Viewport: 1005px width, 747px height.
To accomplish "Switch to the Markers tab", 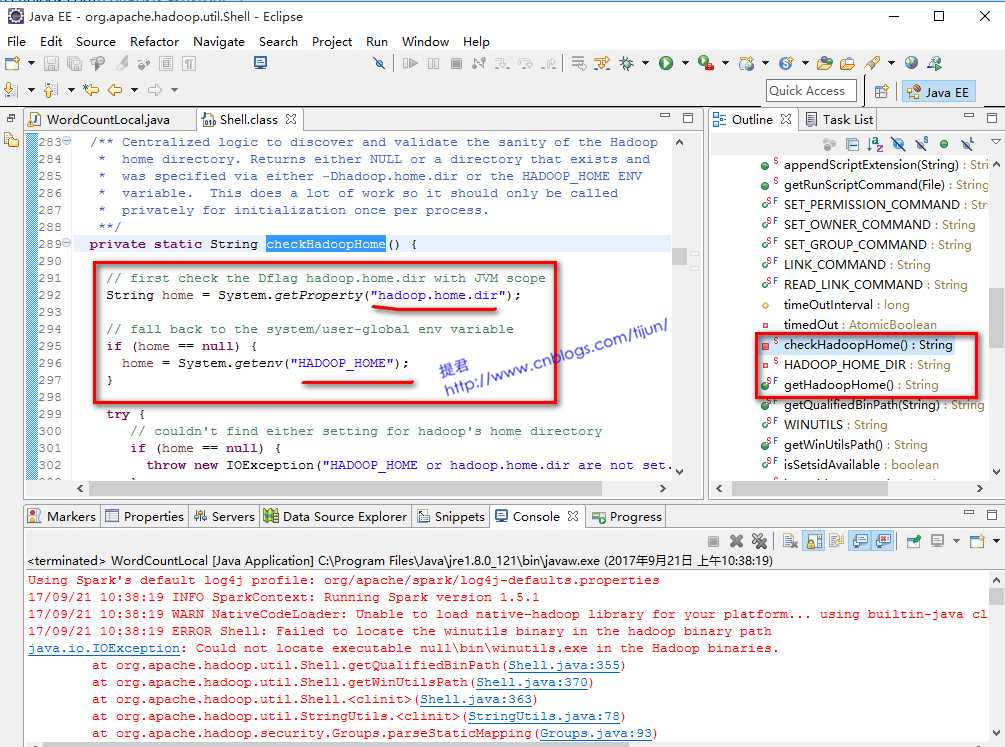I will (x=62, y=516).
